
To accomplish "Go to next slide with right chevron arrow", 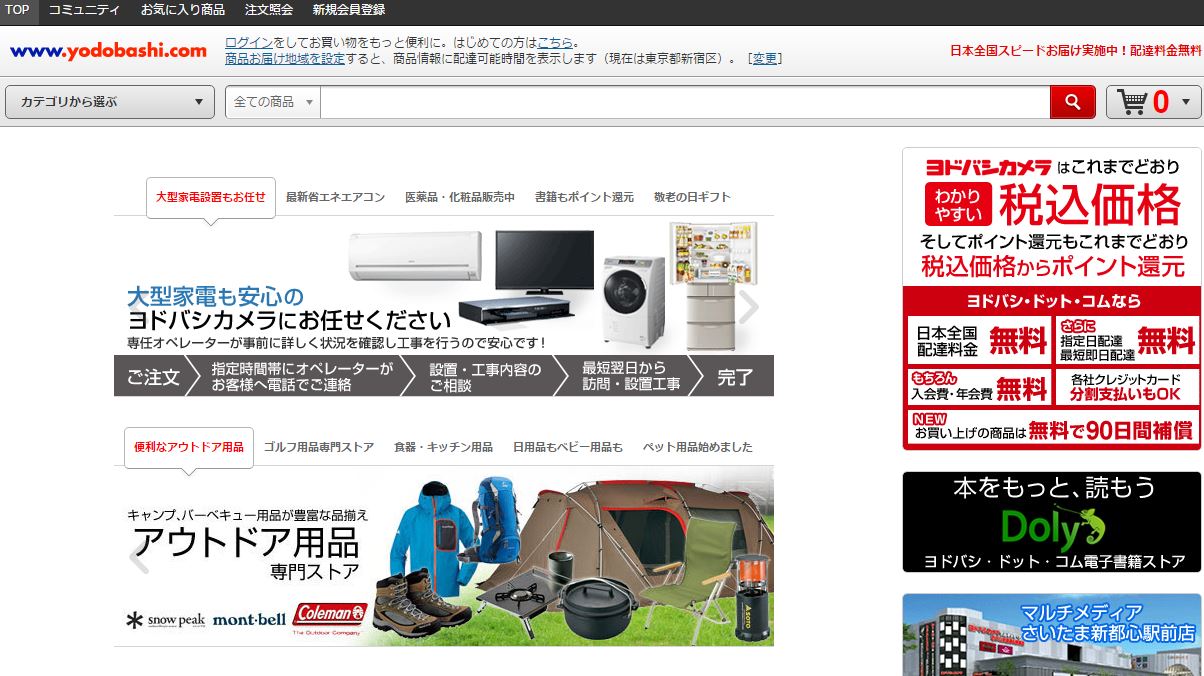I will pos(748,307).
